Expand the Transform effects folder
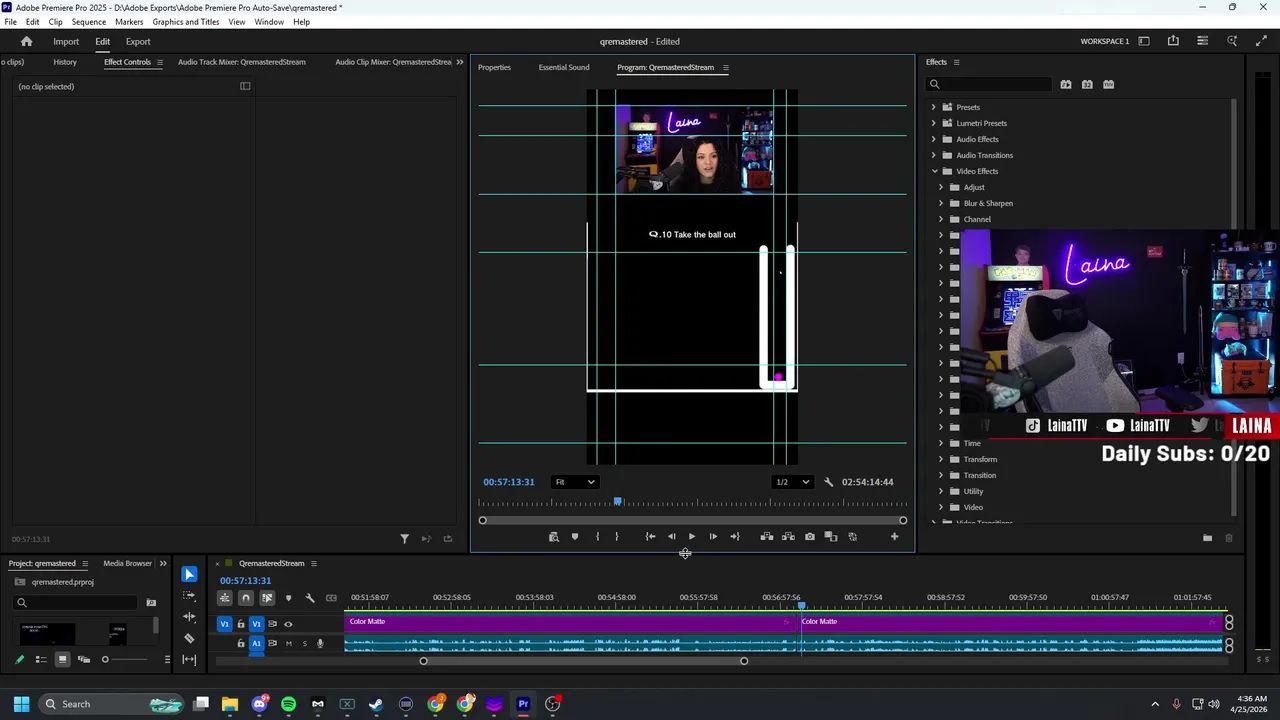The height and width of the screenshot is (720, 1280). (941, 459)
